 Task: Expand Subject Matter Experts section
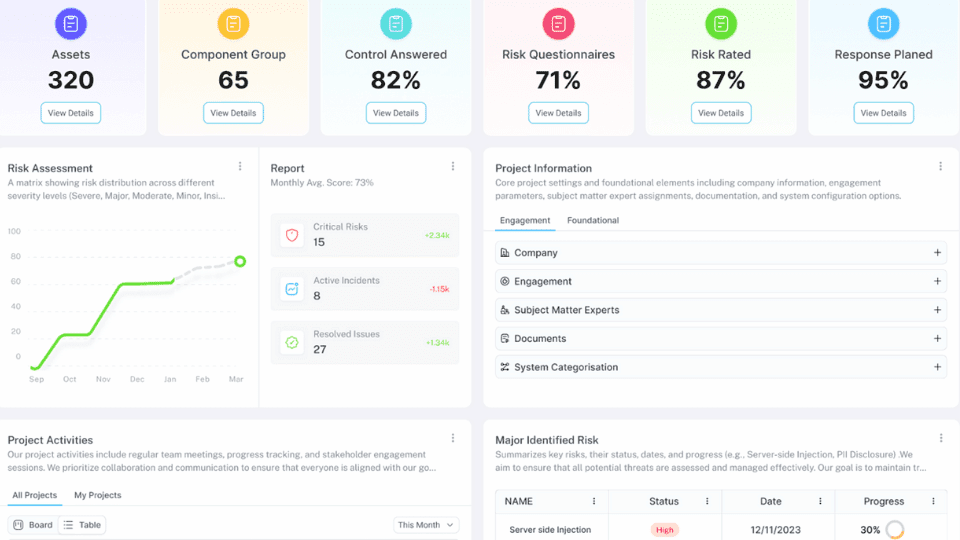pos(937,310)
